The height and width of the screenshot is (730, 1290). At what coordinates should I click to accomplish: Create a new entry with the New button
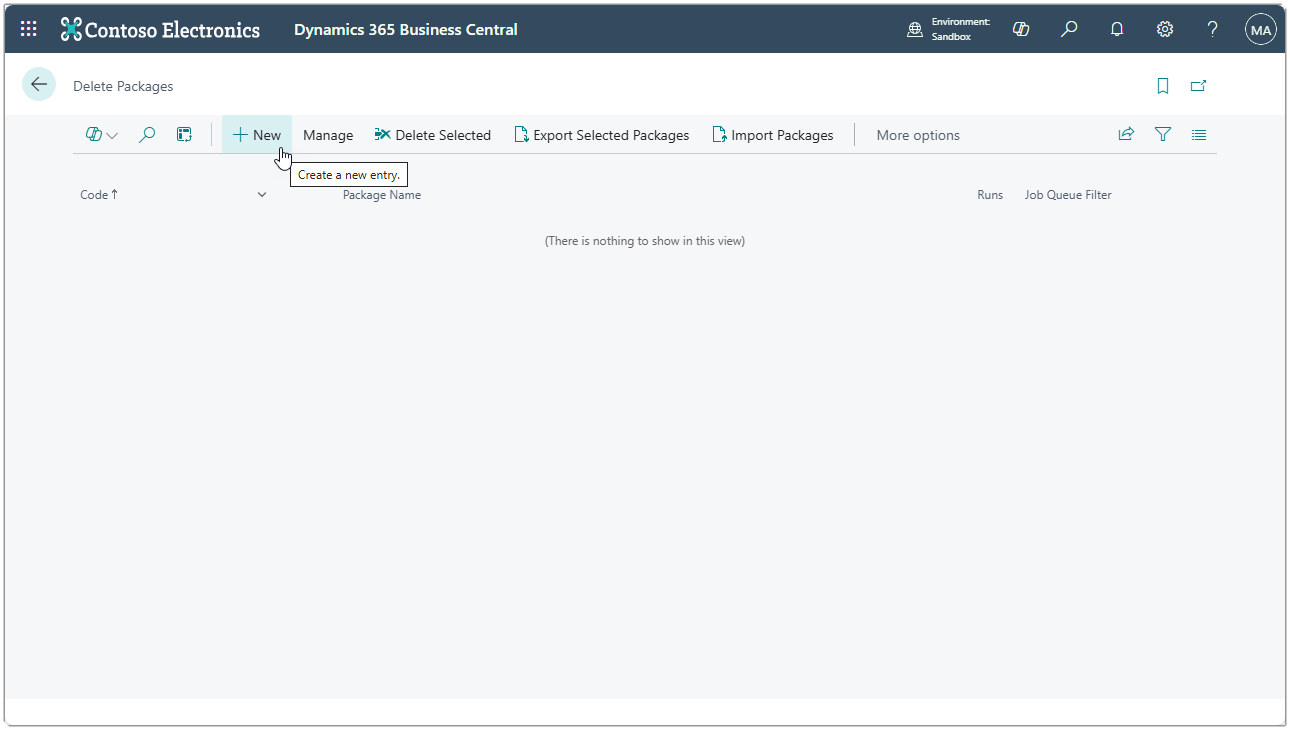(257, 134)
